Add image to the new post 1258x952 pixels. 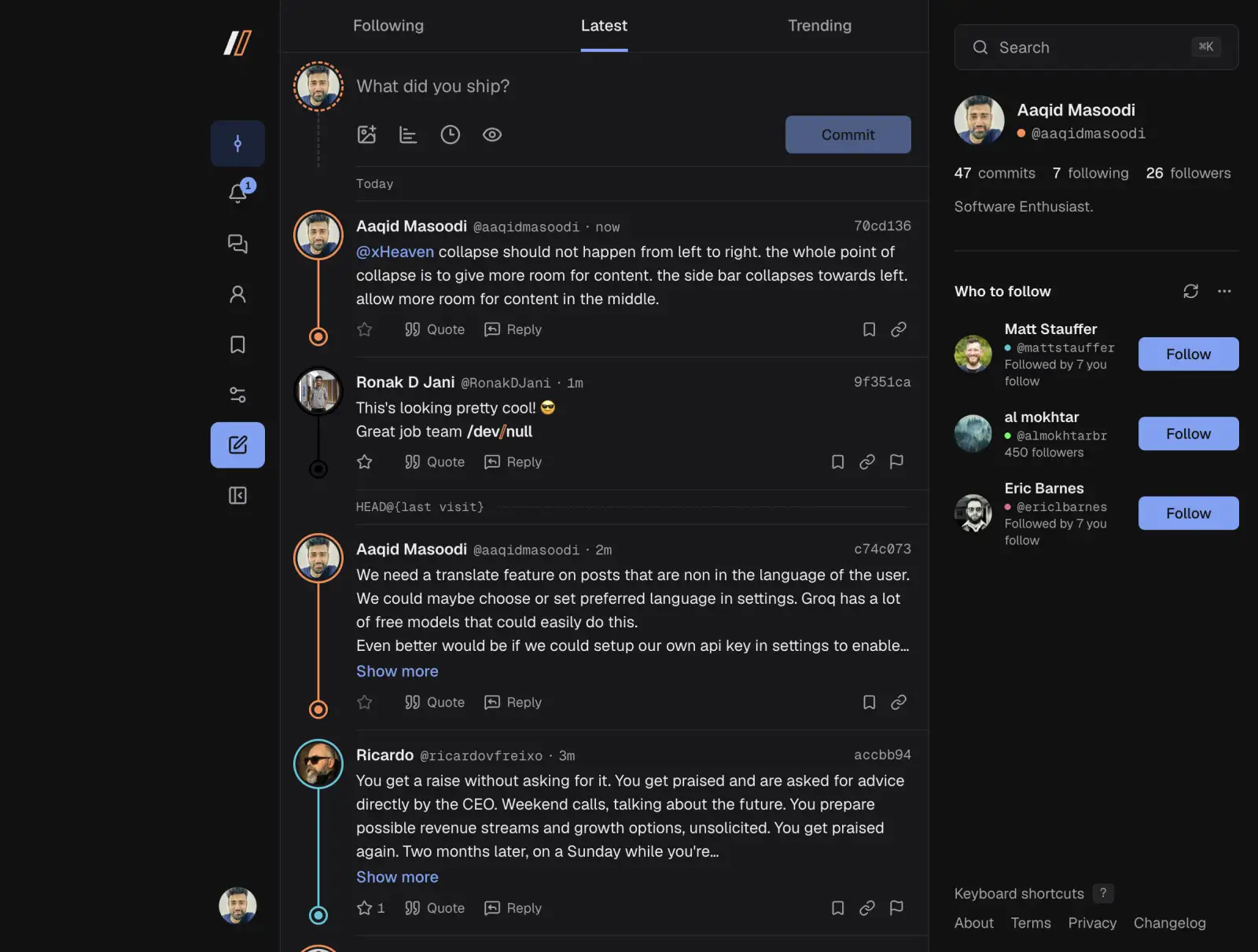tap(367, 134)
